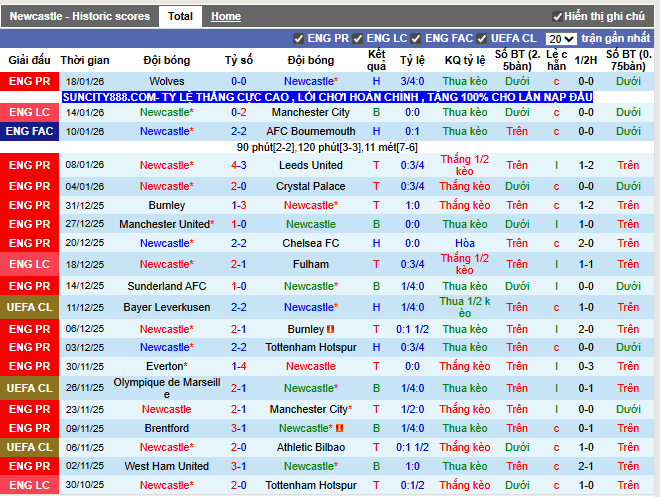Click AFC Bournemouth team name
661x497 pixels.
[311, 132]
